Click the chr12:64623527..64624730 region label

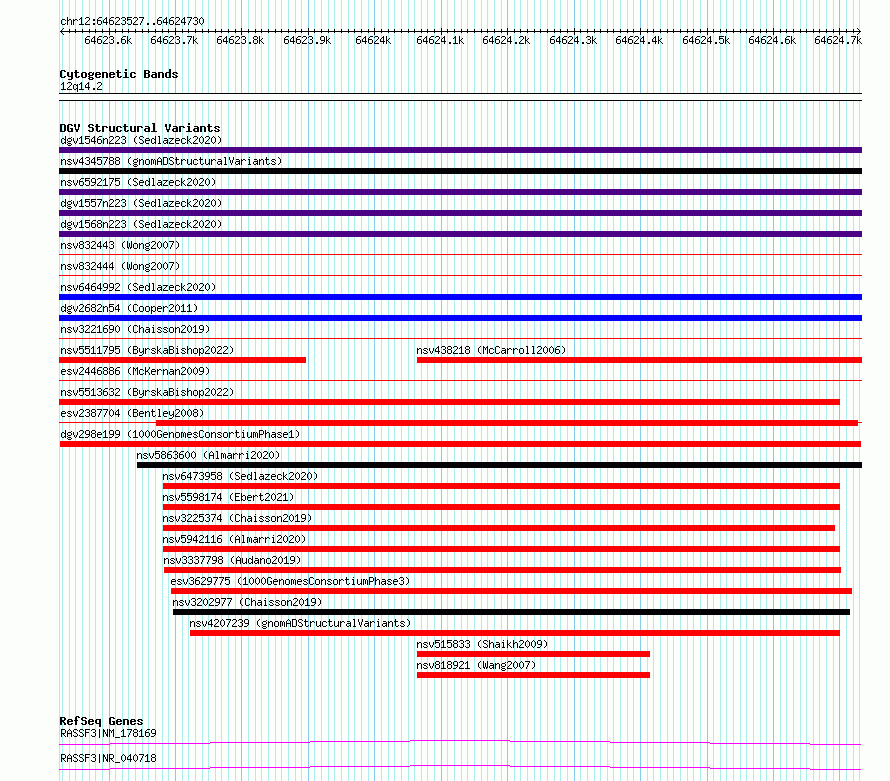[x=132, y=21]
